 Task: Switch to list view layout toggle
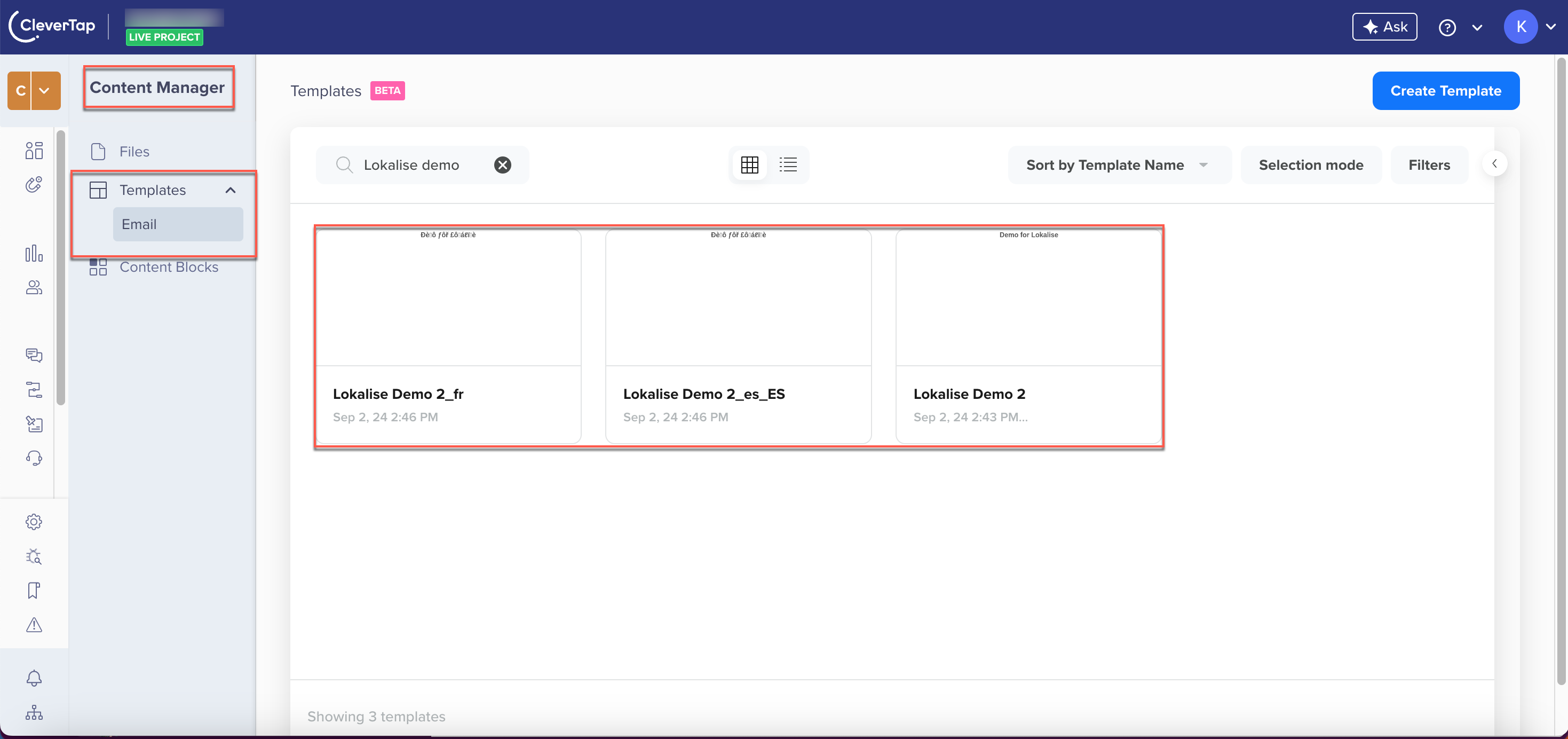coord(788,164)
